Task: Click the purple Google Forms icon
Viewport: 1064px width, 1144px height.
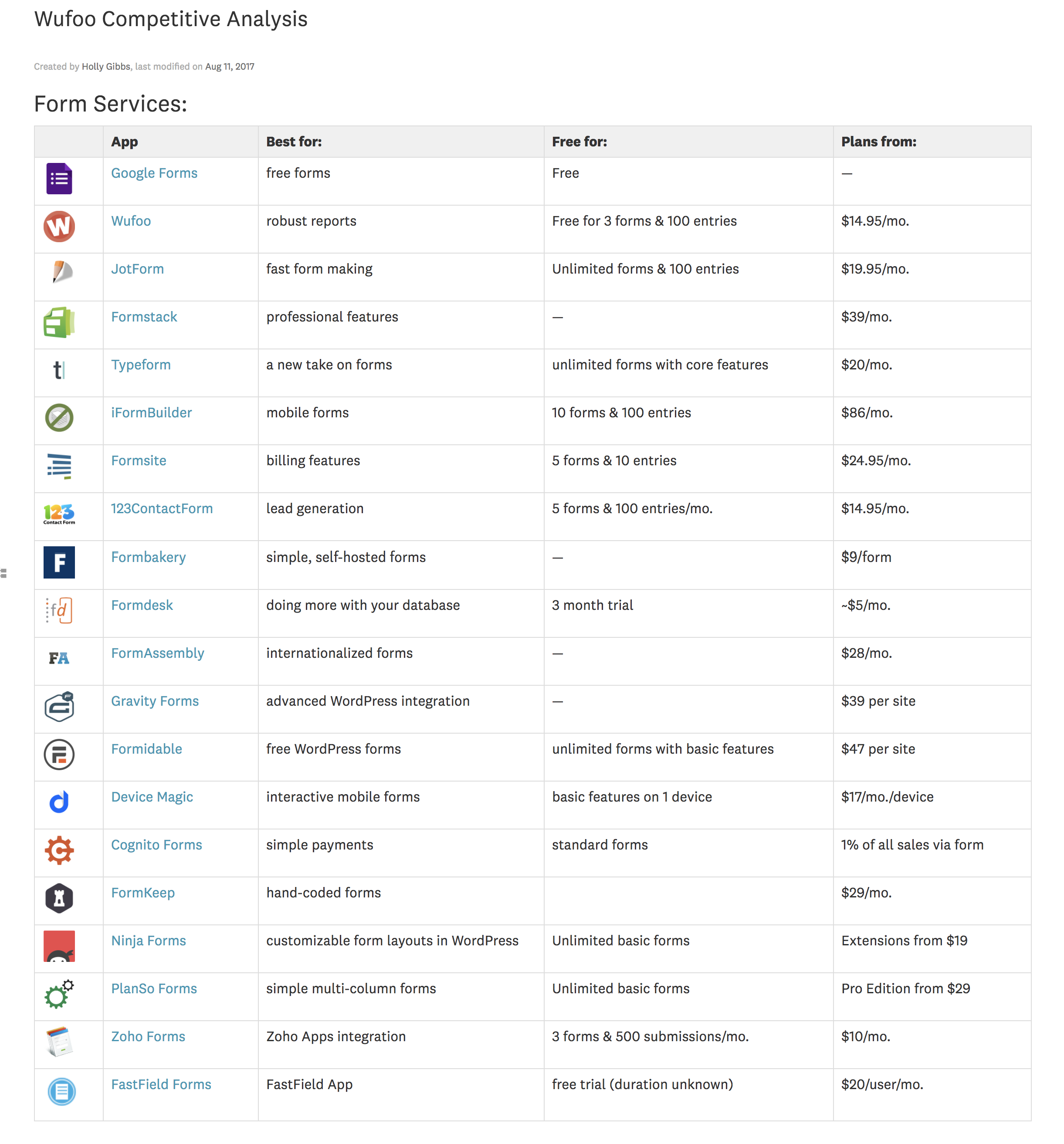Action: [x=59, y=179]
